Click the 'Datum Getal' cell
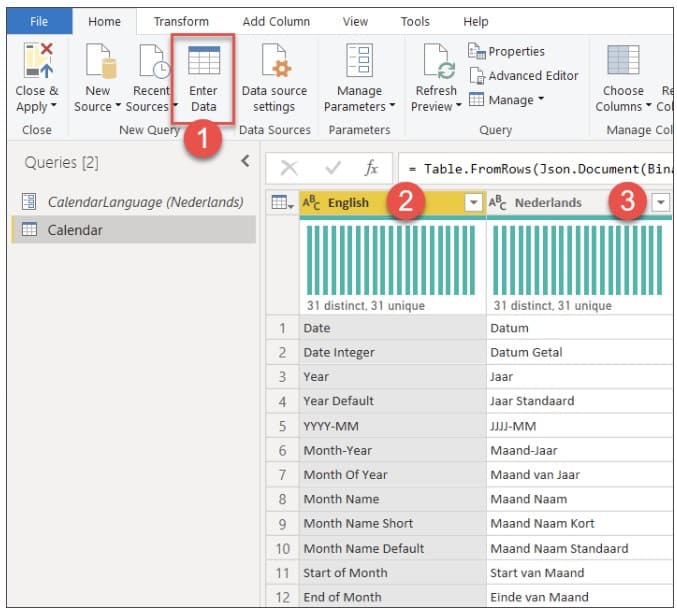 [x=579, y=352]
